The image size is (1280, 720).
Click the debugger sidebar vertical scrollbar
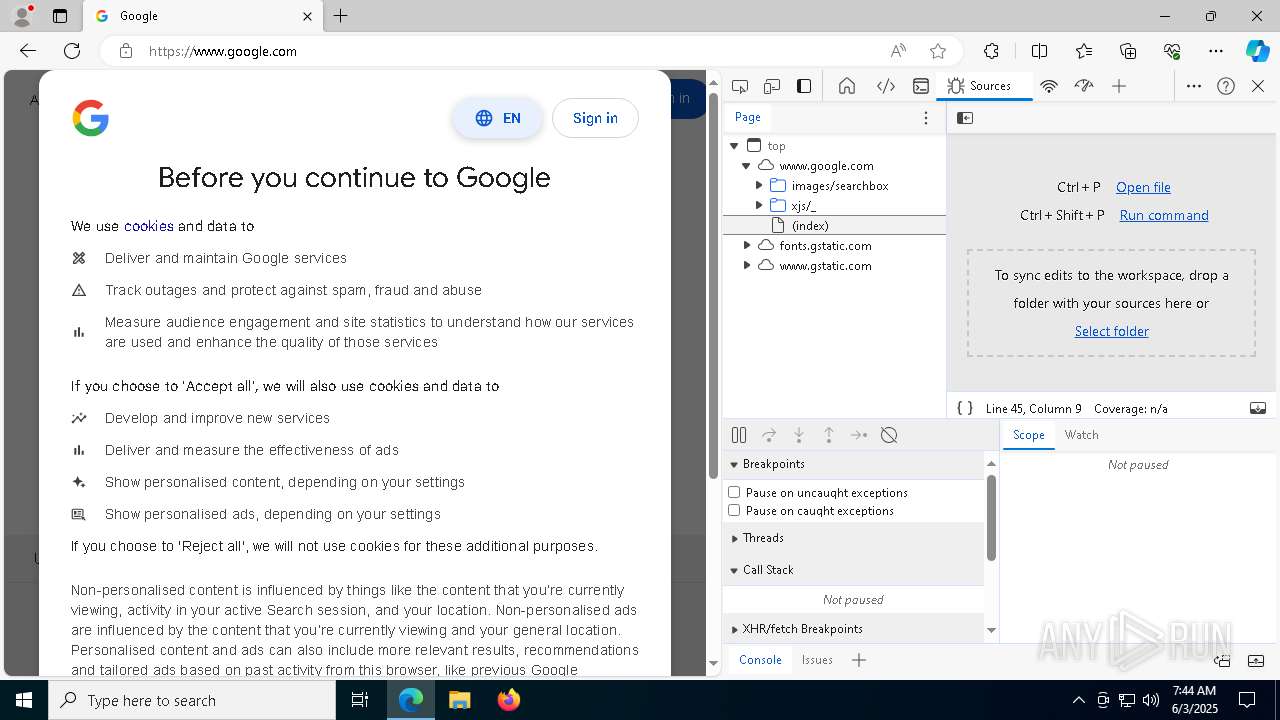991,517
